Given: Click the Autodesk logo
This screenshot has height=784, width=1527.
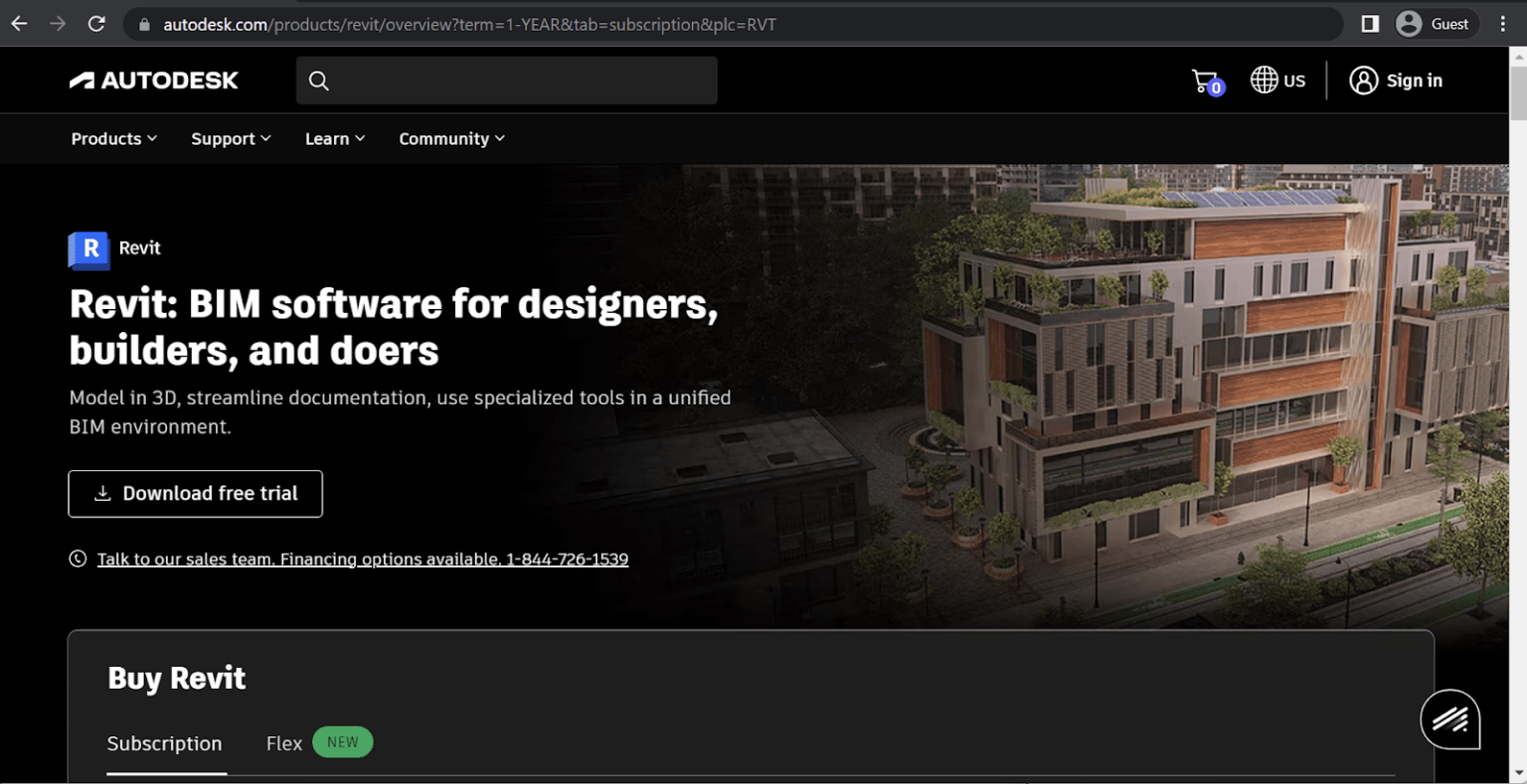Looking at the screenshot, I should 153,79.
